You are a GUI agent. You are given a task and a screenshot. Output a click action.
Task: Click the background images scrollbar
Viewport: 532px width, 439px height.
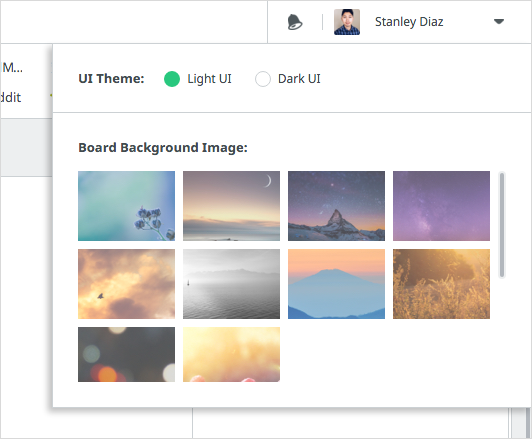coord(502,225)
